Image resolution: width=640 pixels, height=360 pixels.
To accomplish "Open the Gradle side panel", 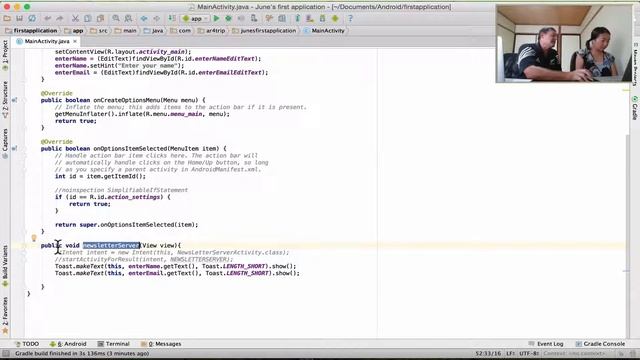I will coord(635,108).
